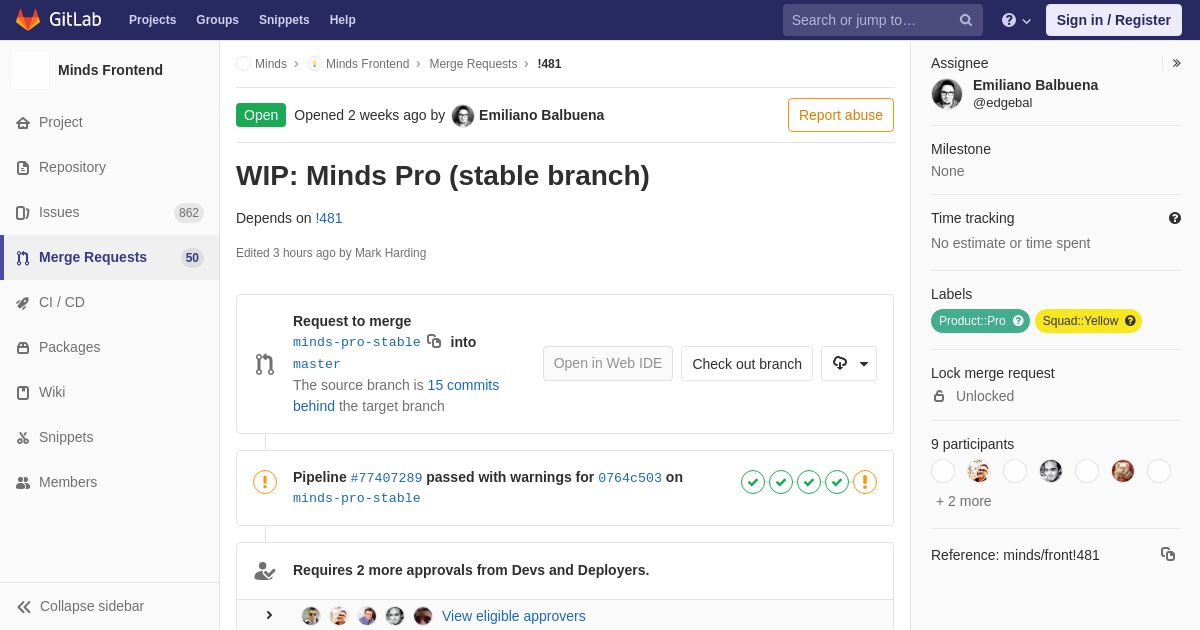Click the merge request branch icon

(264, 364)
